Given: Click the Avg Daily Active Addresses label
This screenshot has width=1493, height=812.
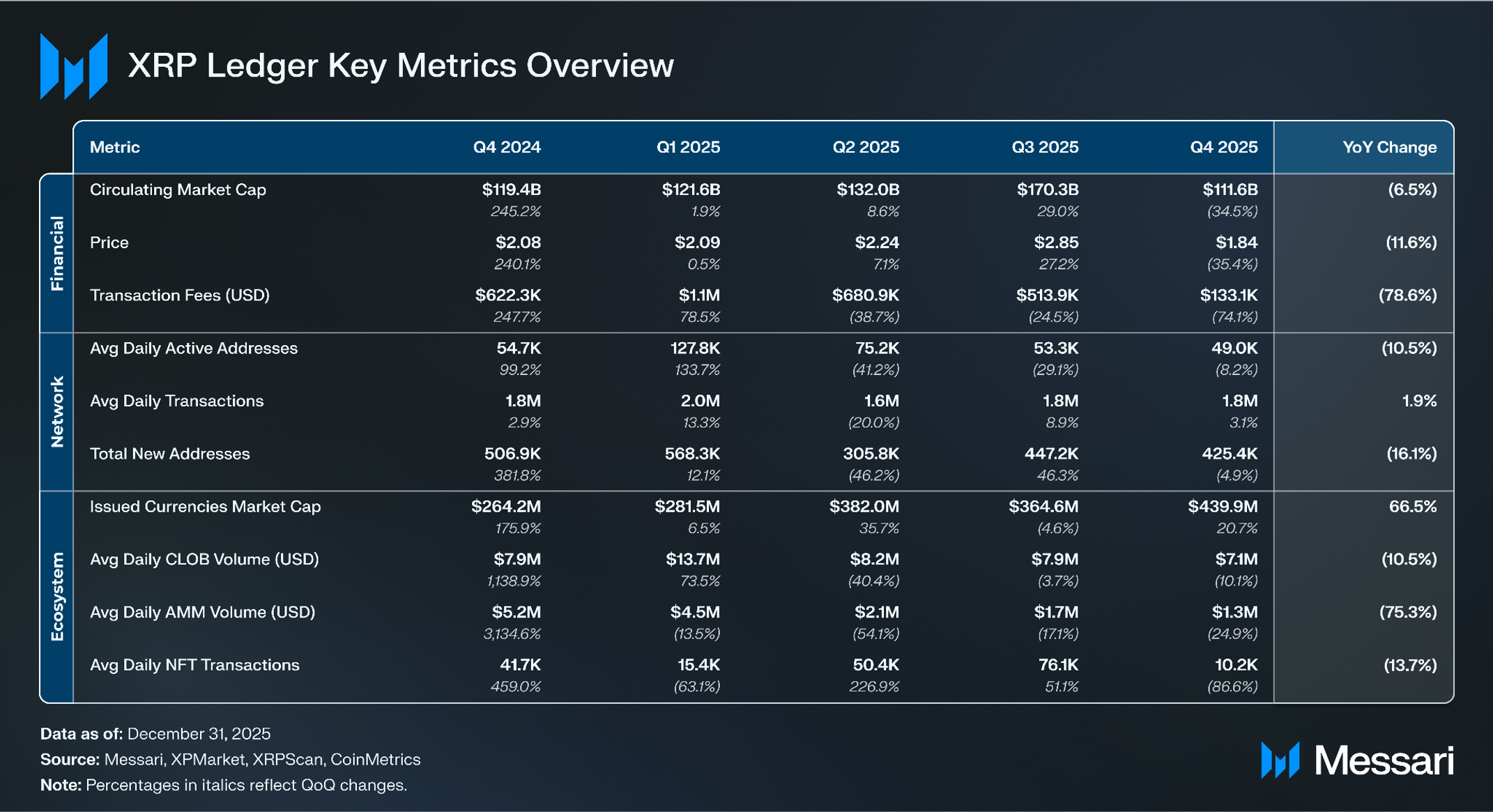Looking at the screenshot, I should (x=194, y=348).
